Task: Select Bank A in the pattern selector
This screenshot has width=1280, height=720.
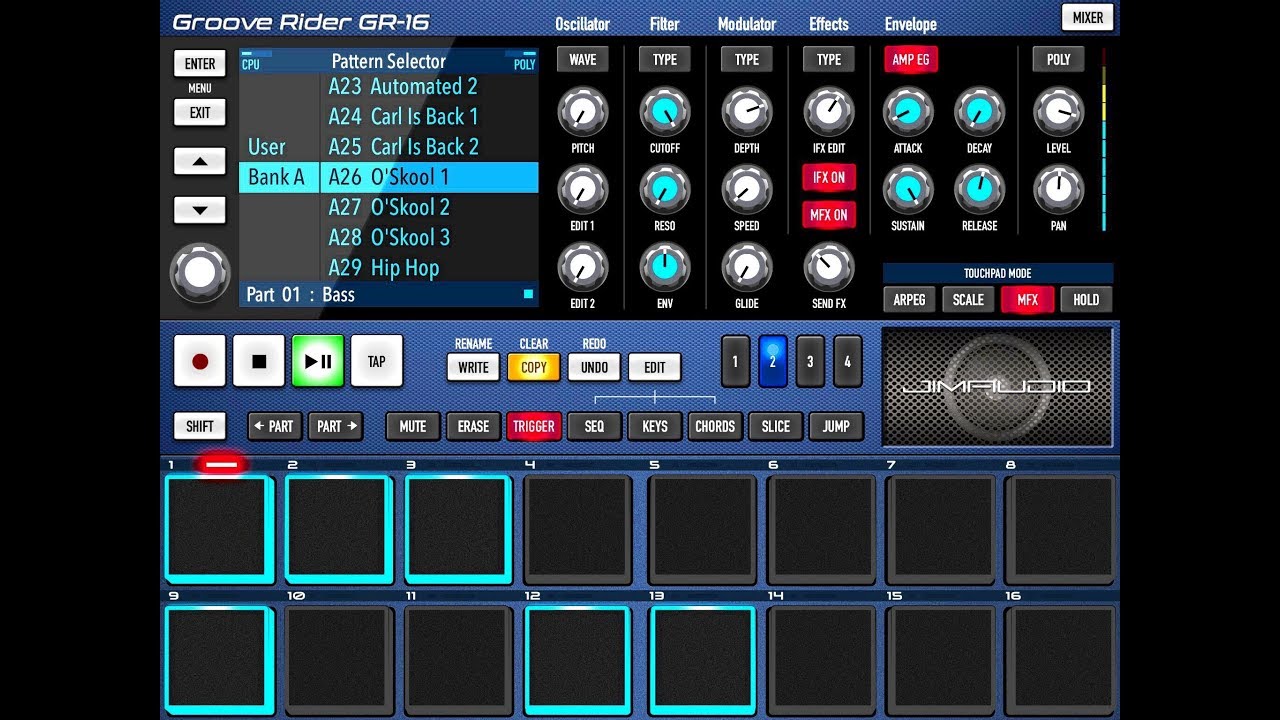Action: point(279,178)
